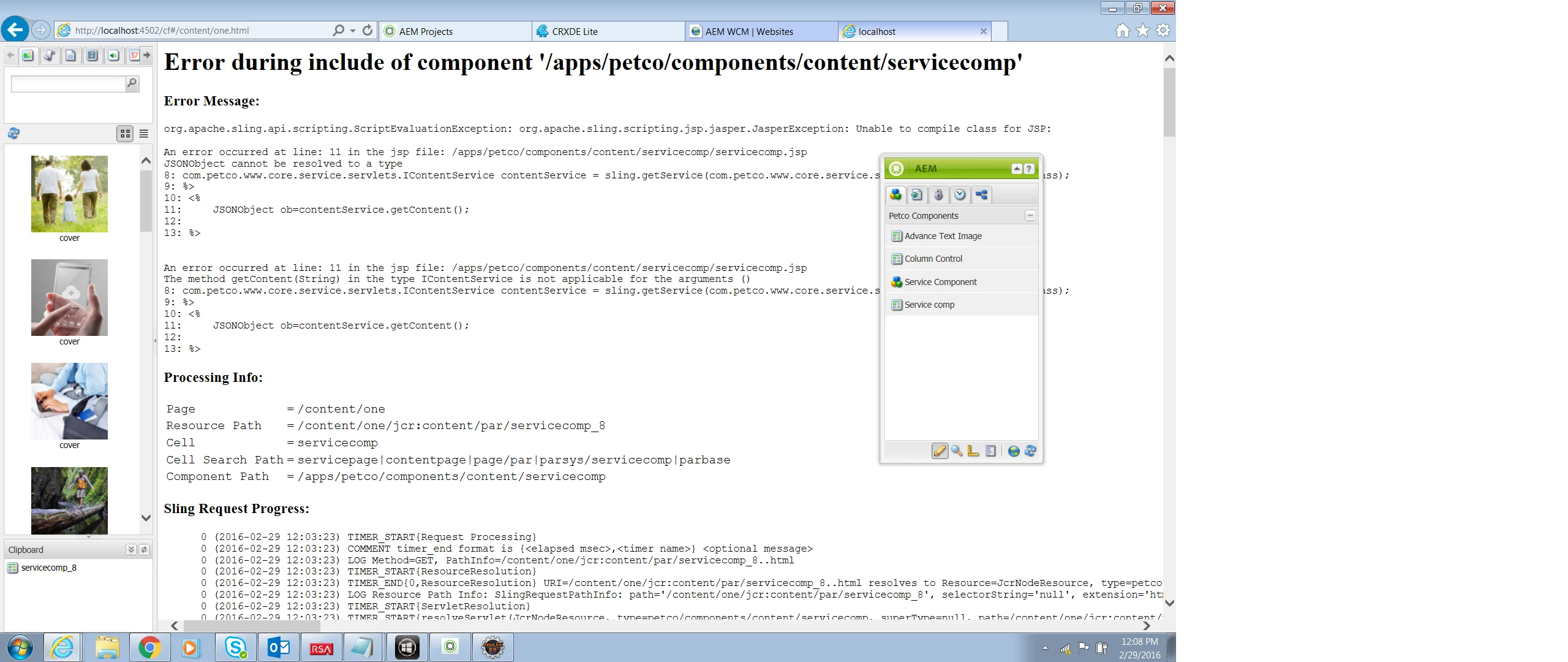1568x662 pixels.
Task: Collapse the Petco Components group
Action: point(1030,216)
